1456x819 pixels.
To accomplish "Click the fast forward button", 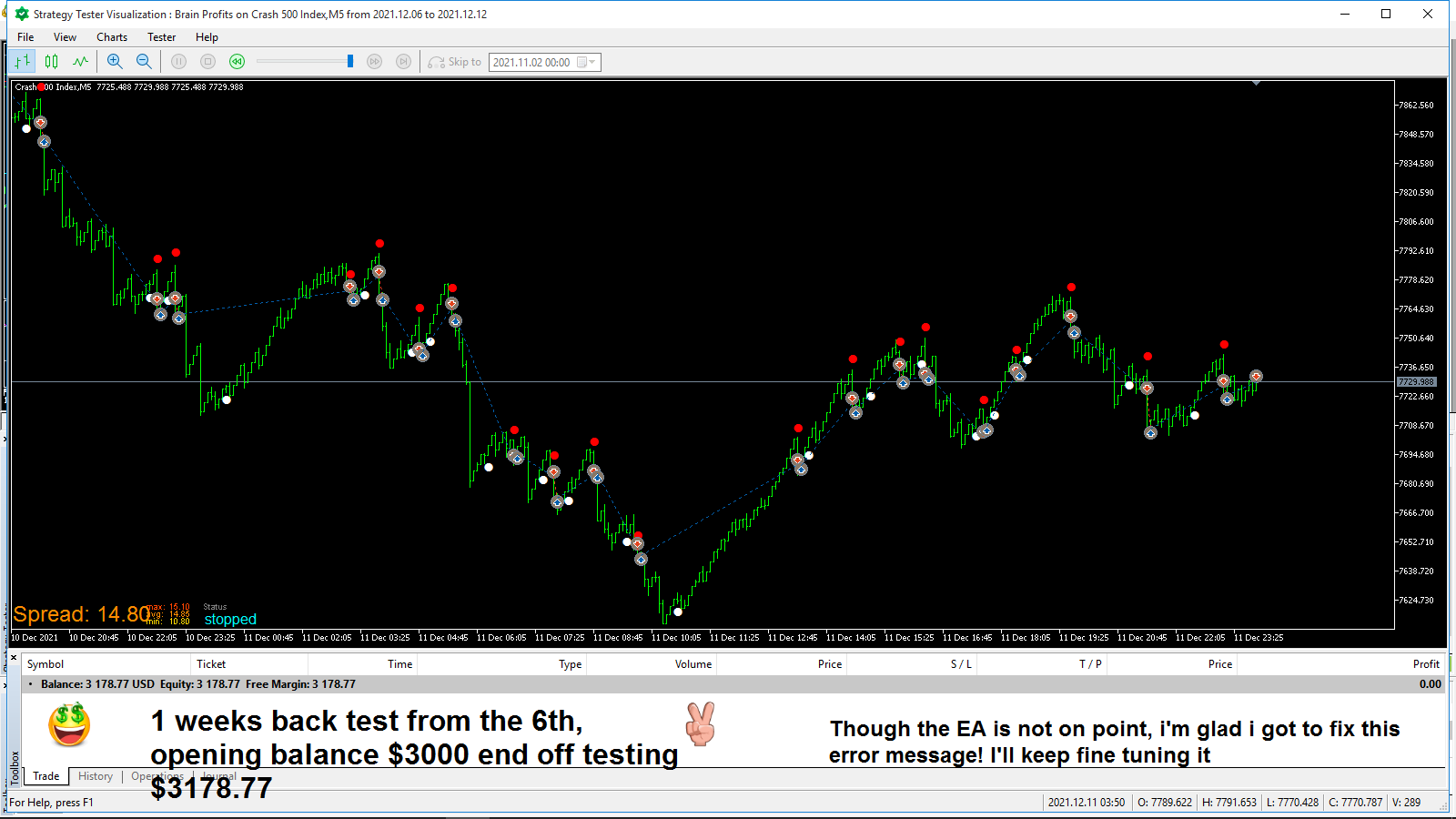I will [374, 61].
